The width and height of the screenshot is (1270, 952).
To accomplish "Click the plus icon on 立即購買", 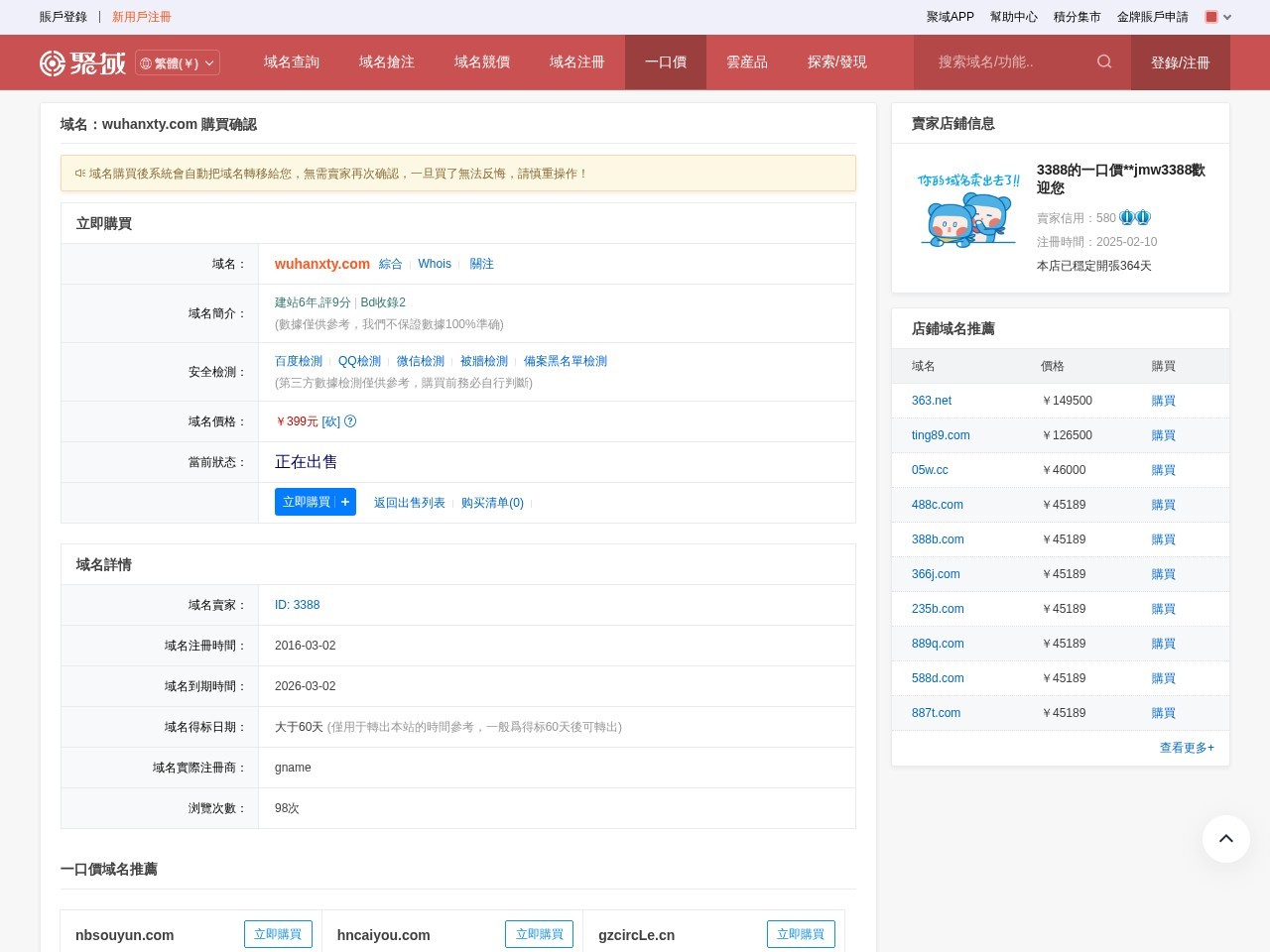I will click(x=345, y=502).
